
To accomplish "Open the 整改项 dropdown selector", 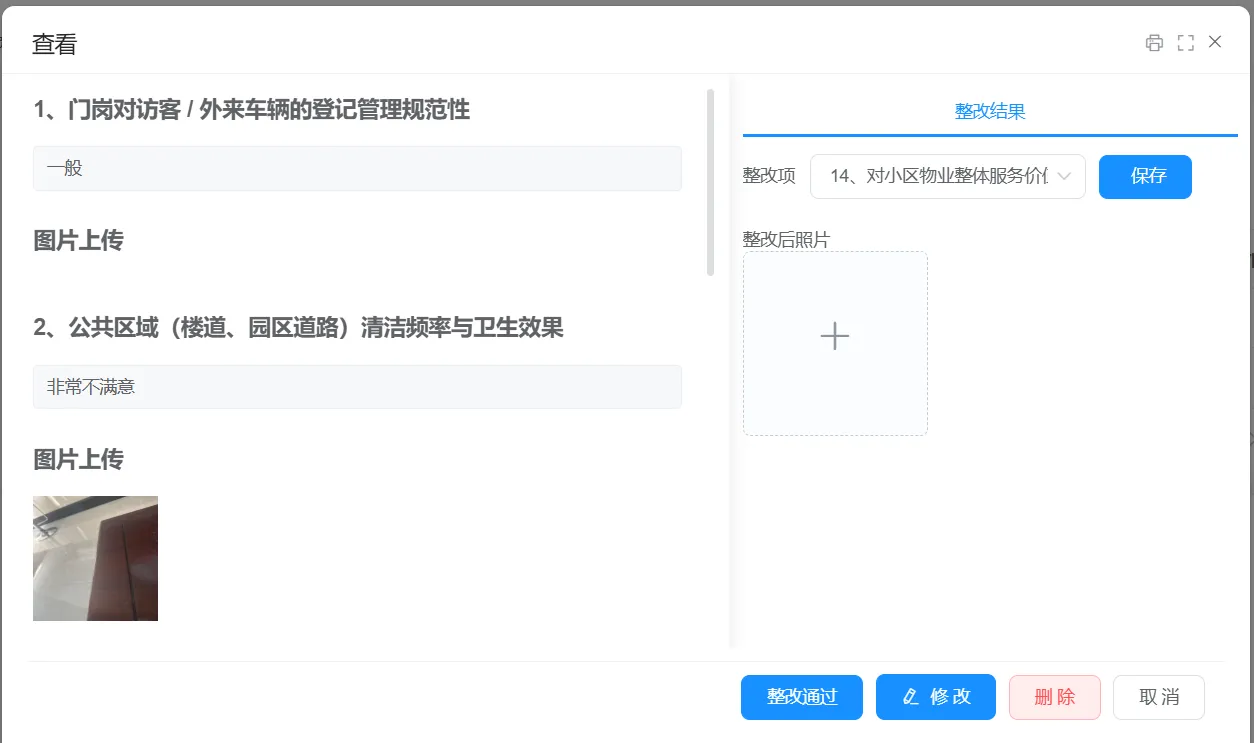I will (x=940, y=177).
